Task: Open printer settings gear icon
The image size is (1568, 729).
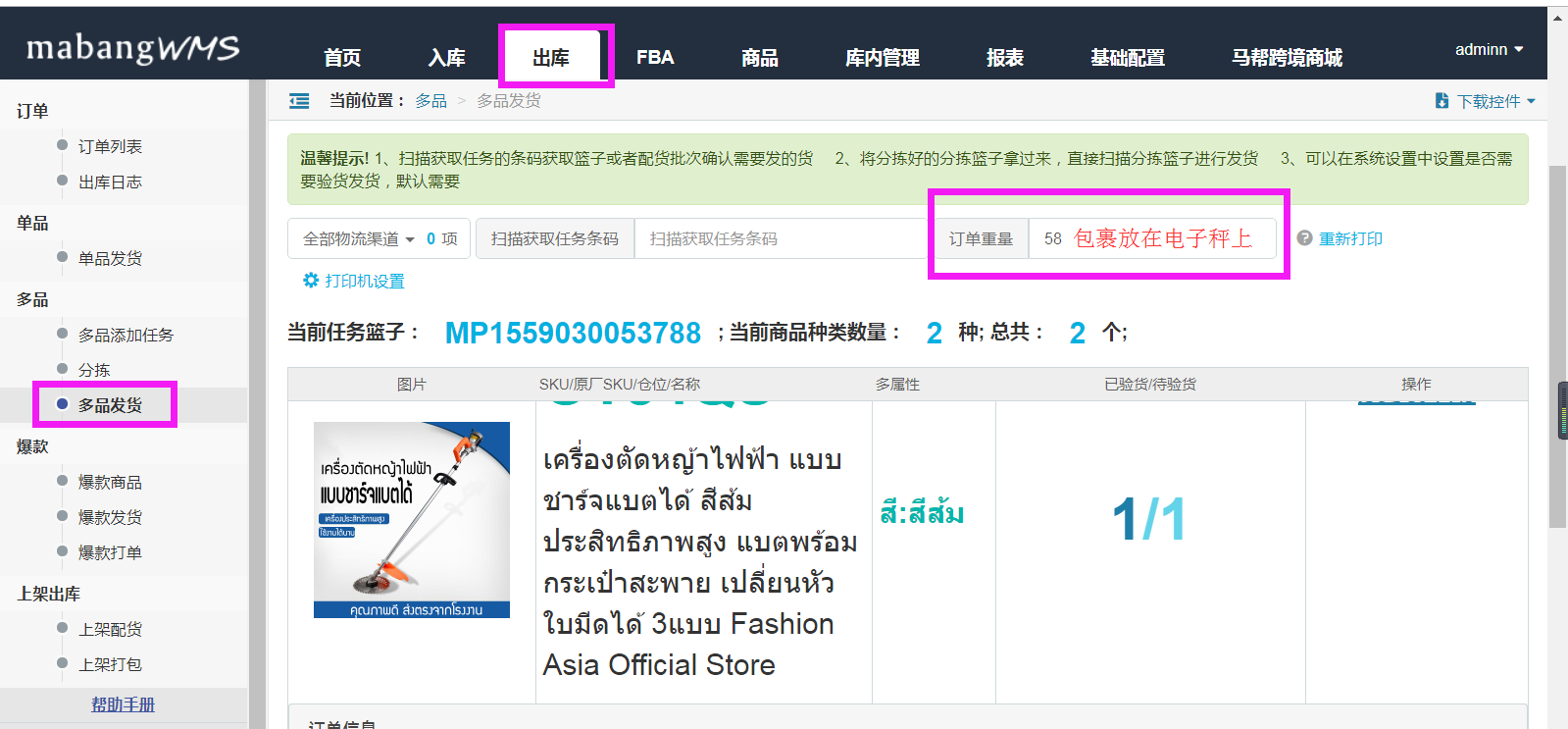Action: pyautogui.click(x=311, y=281)
